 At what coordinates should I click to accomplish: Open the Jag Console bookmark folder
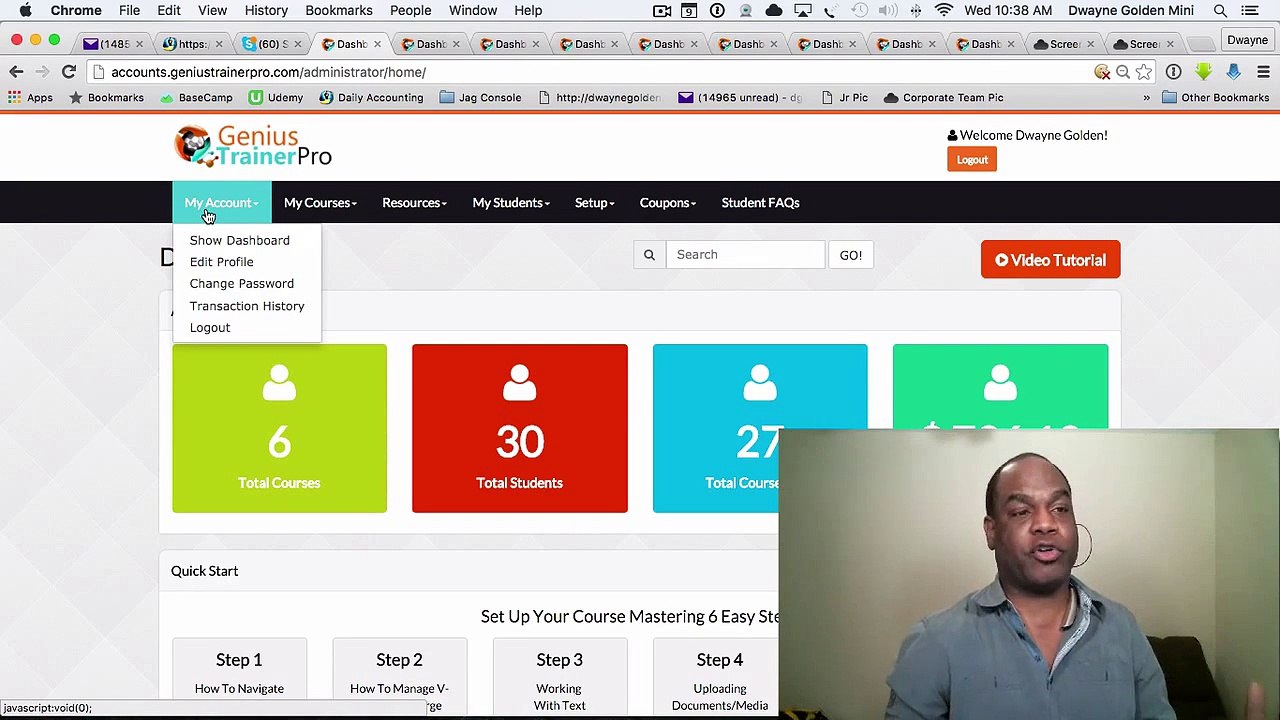click(480, 97)
